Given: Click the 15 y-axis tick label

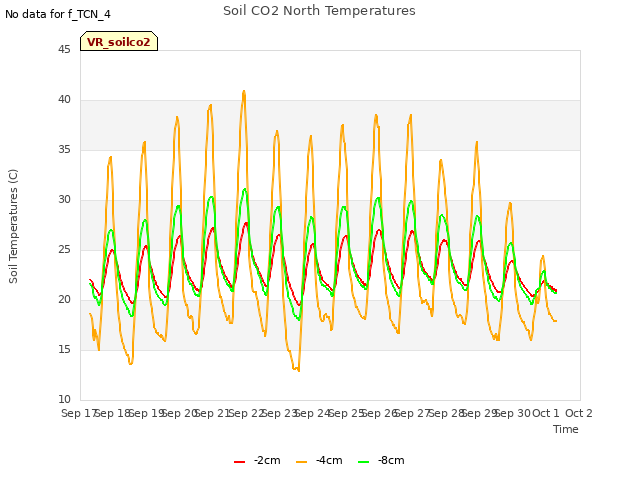Looking at the screenshot, I should pos(64,350).
